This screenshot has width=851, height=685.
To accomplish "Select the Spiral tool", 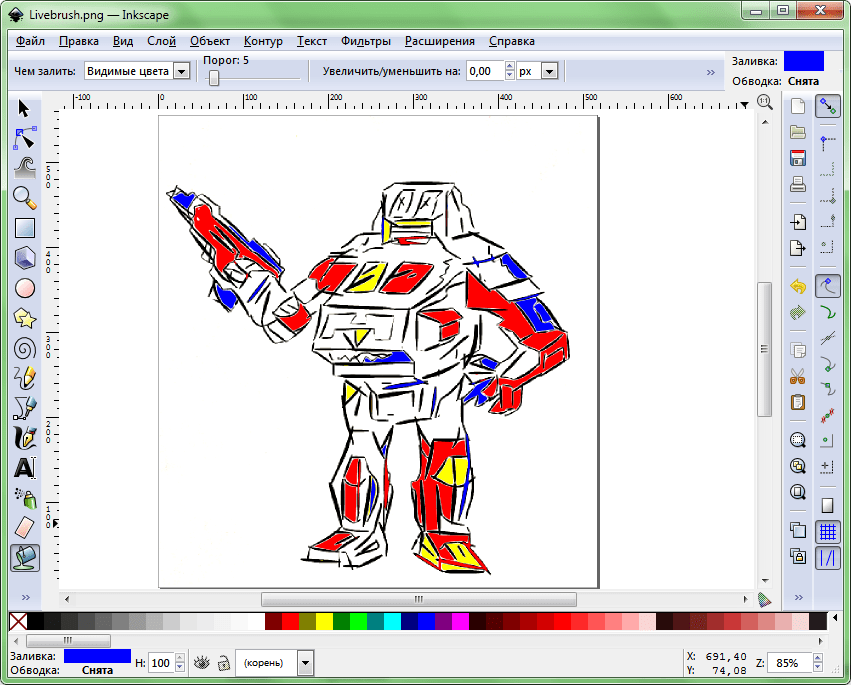I will (x=25, y=348).
